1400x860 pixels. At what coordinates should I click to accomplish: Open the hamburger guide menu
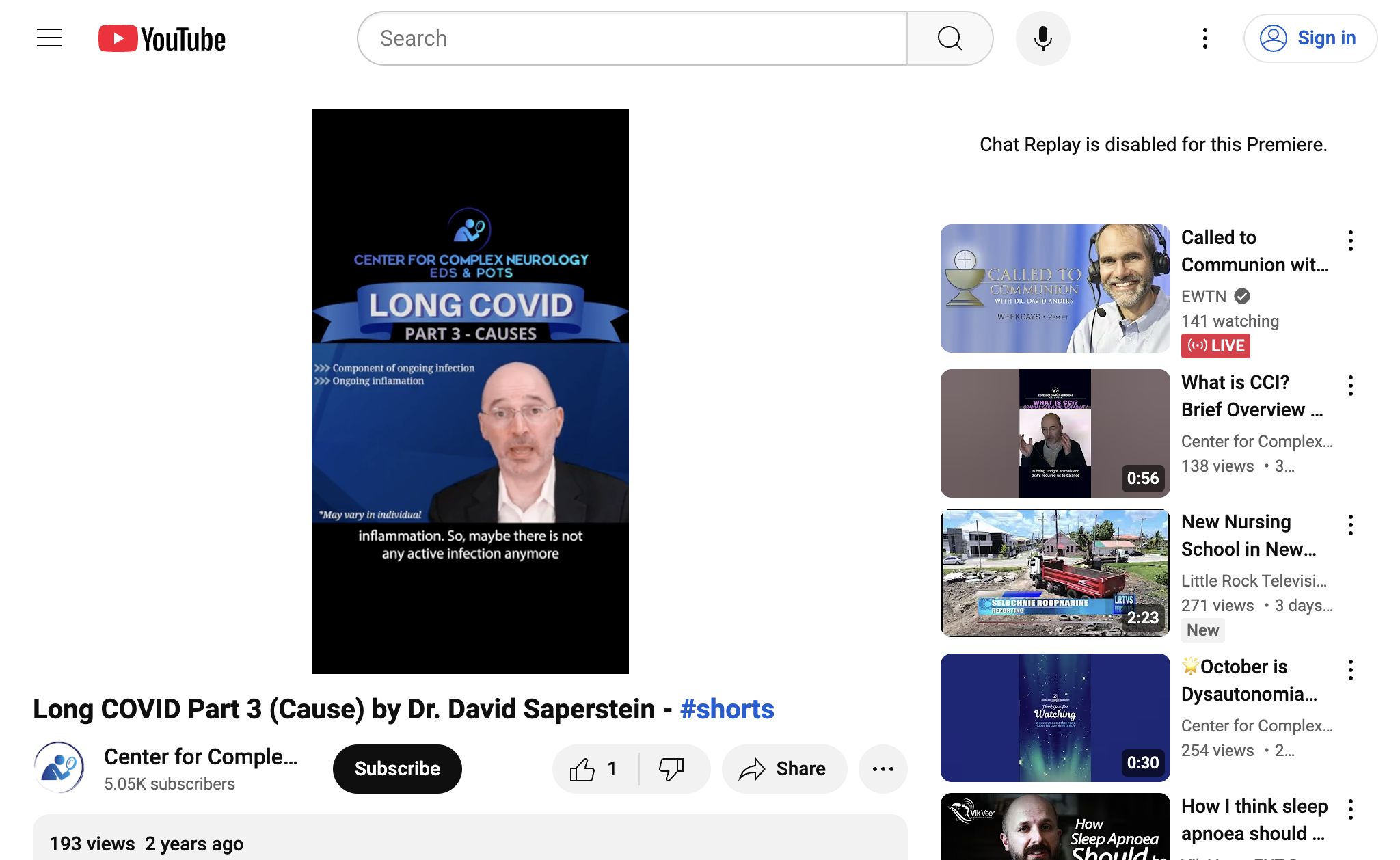(x=49, y=38)
